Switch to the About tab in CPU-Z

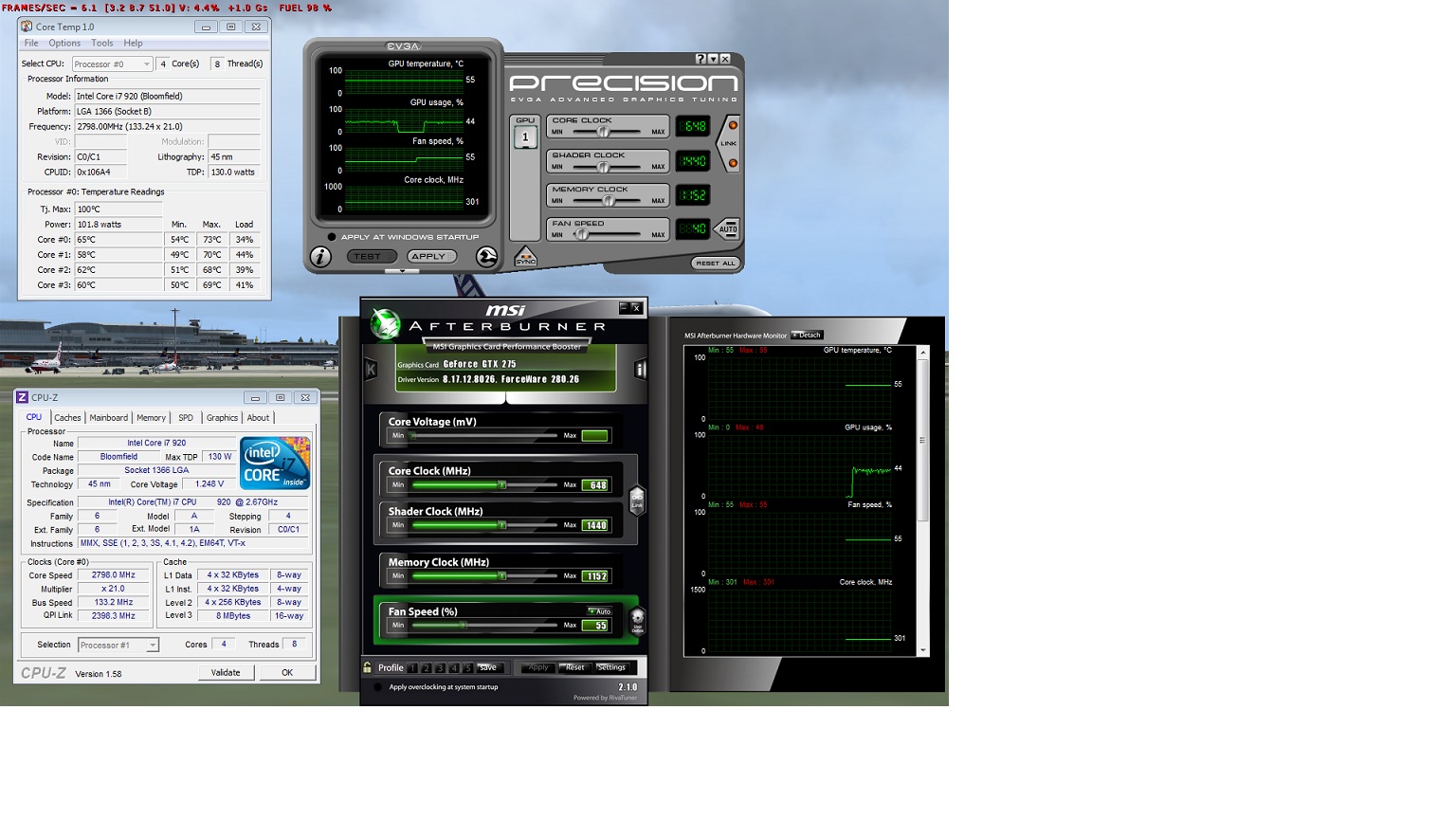[258, 417]
